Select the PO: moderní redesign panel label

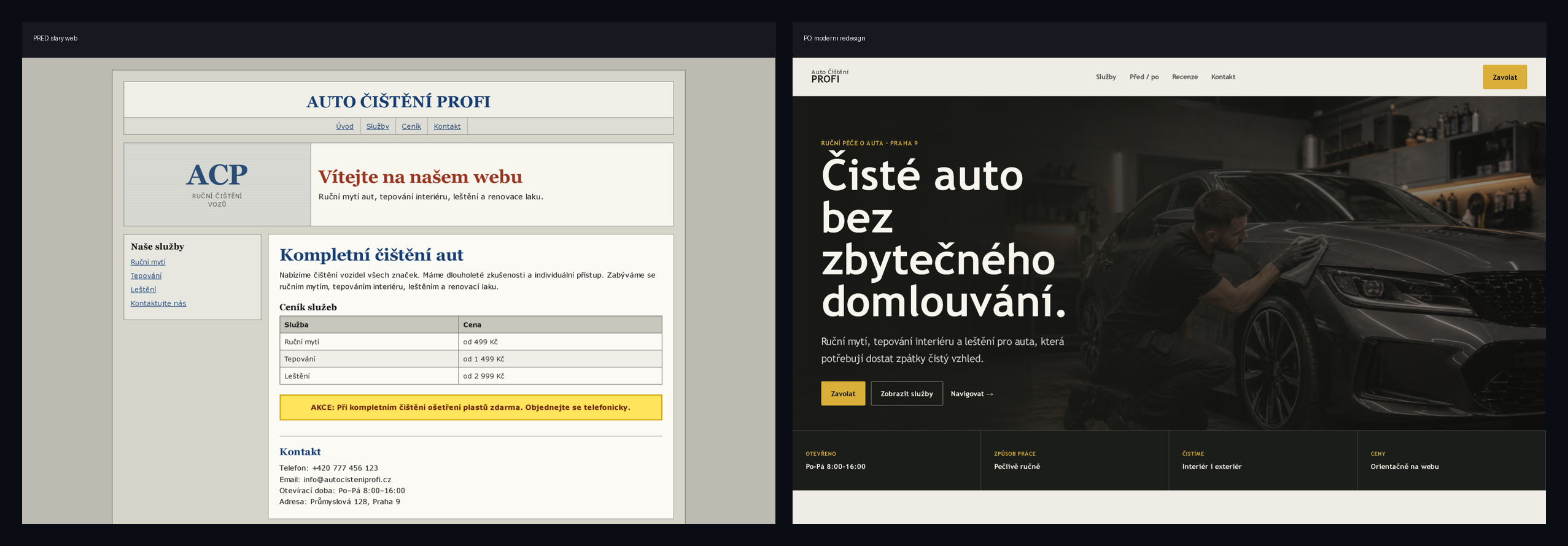(x=834, y=38)
